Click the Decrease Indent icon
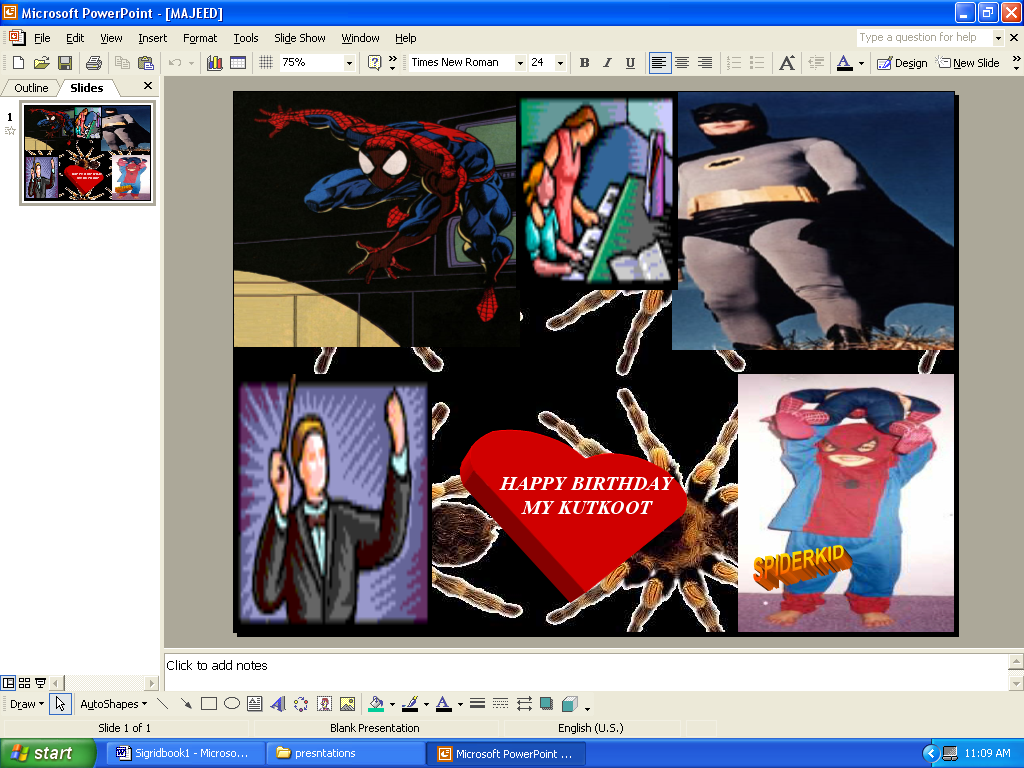 (816, 63)
